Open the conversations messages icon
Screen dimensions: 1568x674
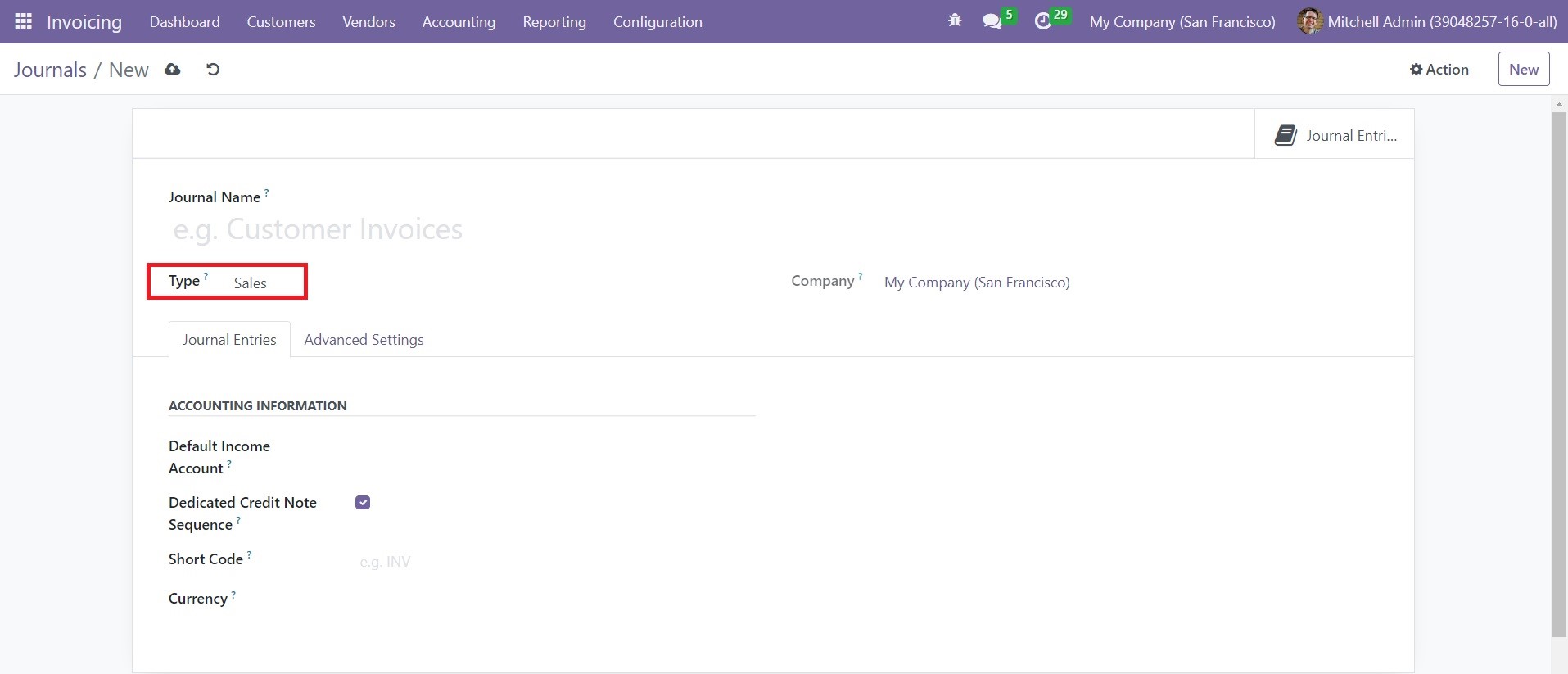pyautogui.click(x=992, y=21)
